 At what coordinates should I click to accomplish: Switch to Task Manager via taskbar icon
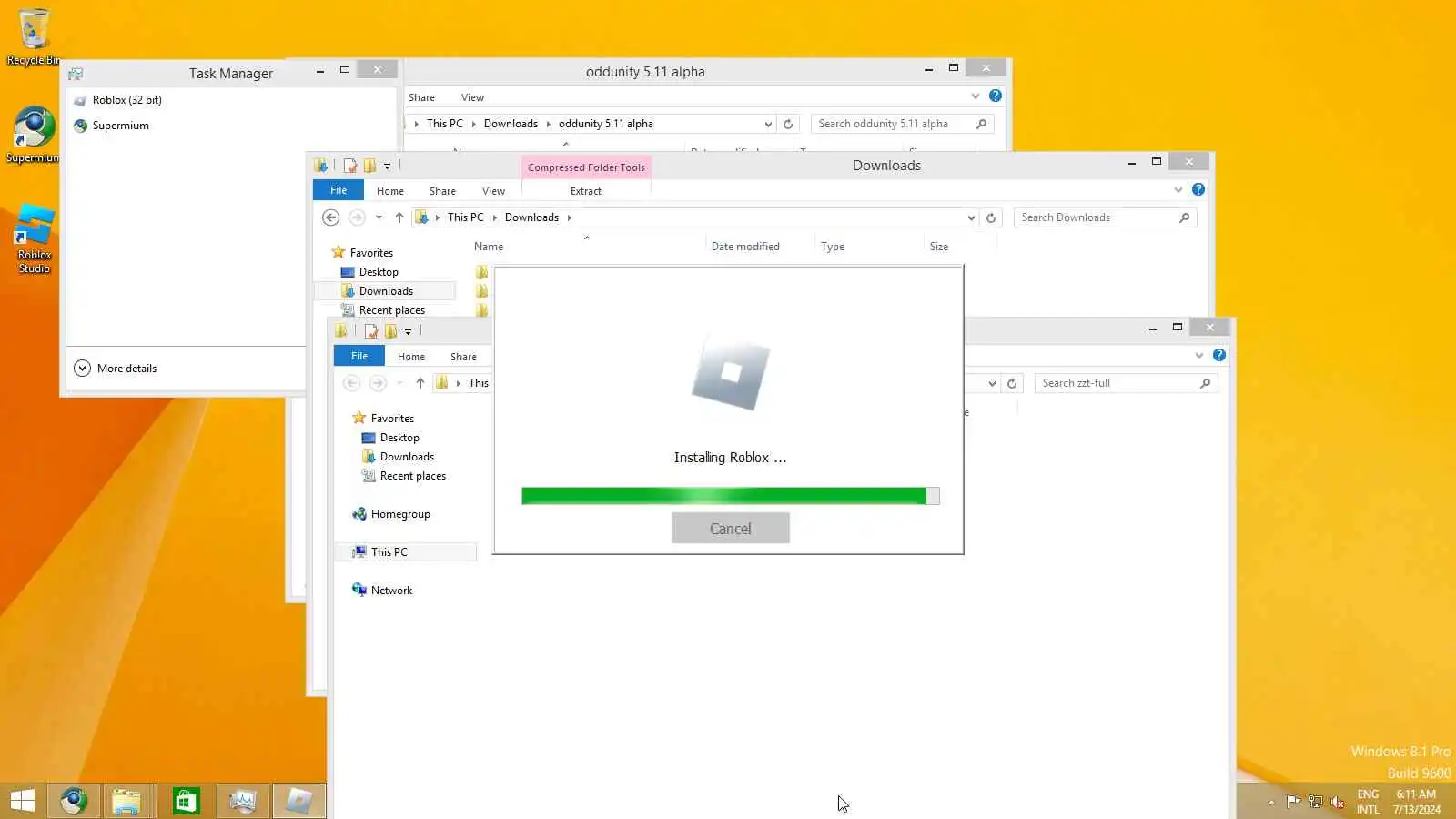point(243,801)
